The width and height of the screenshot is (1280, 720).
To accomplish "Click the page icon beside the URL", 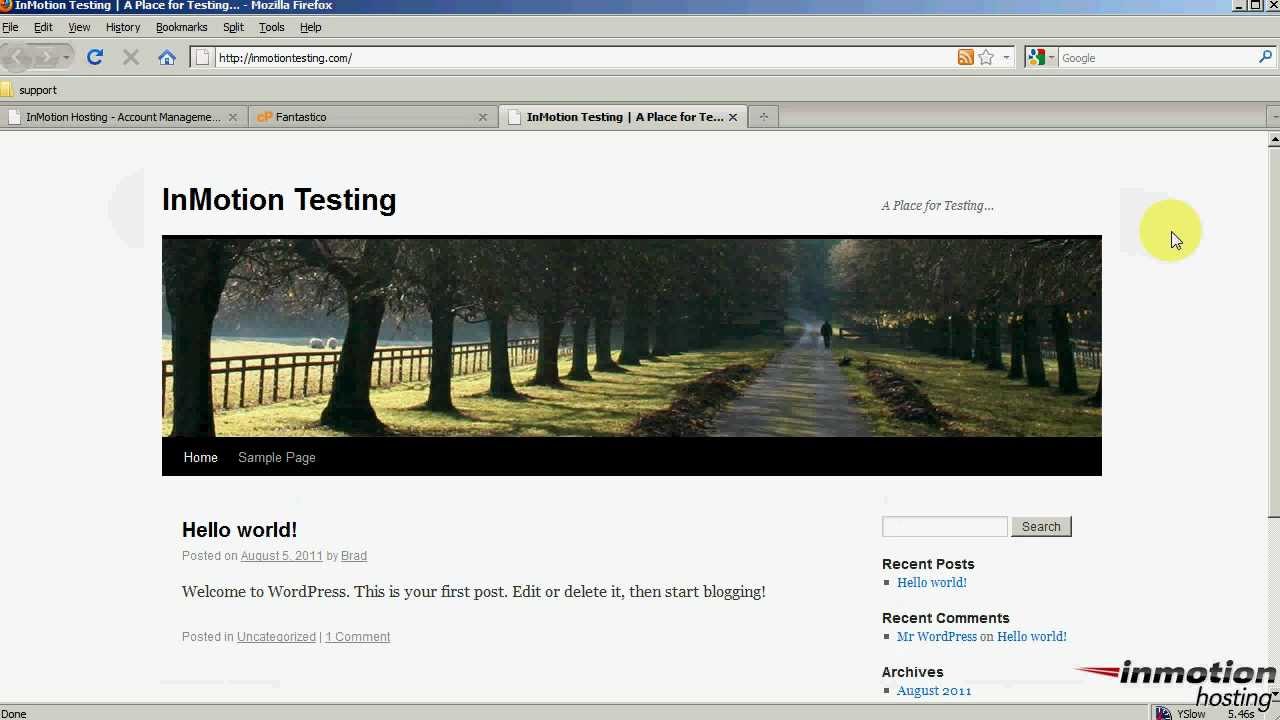I will click(x=203, y=57).
